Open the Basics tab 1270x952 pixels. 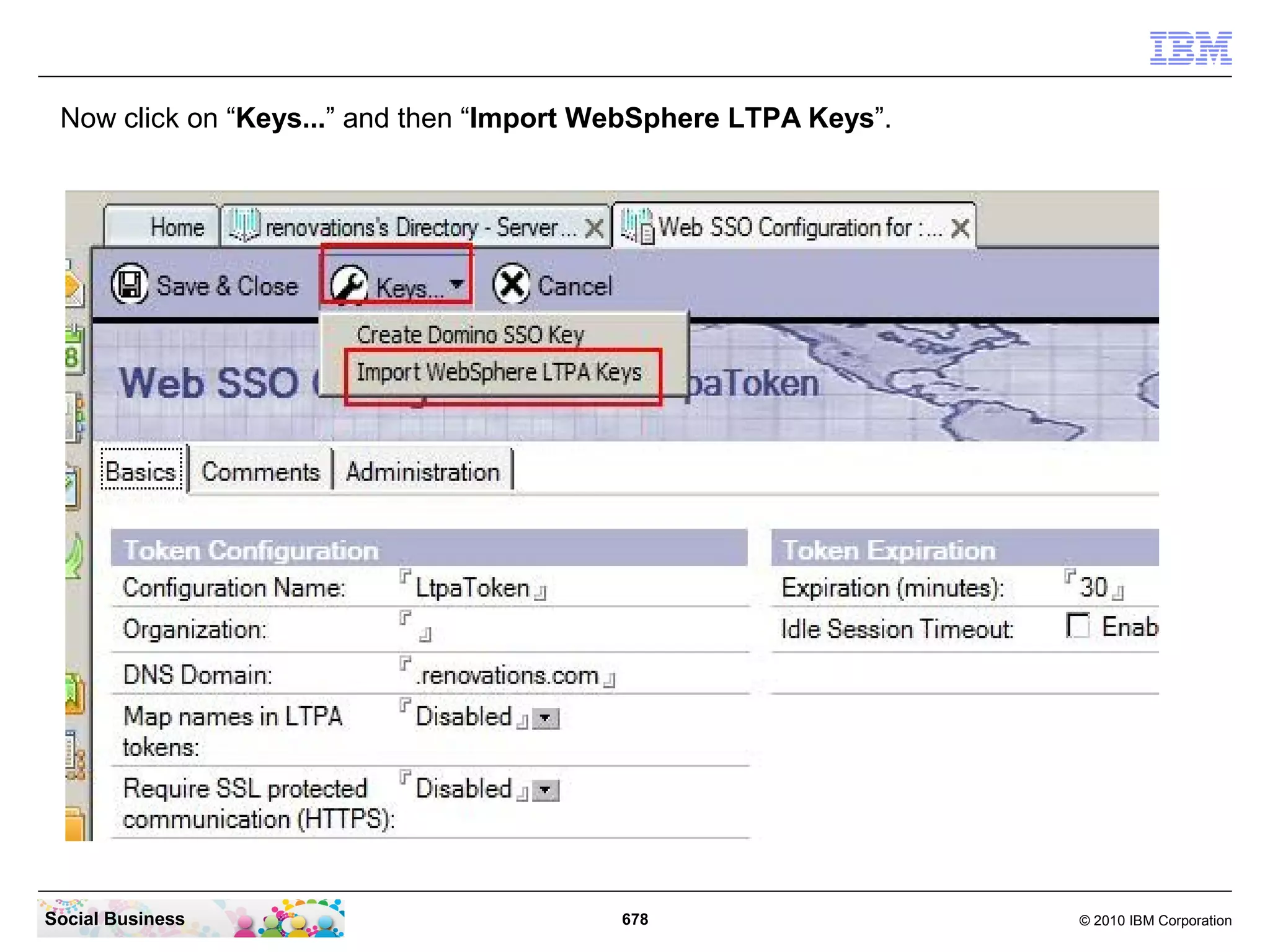click(x=142, y=471)
